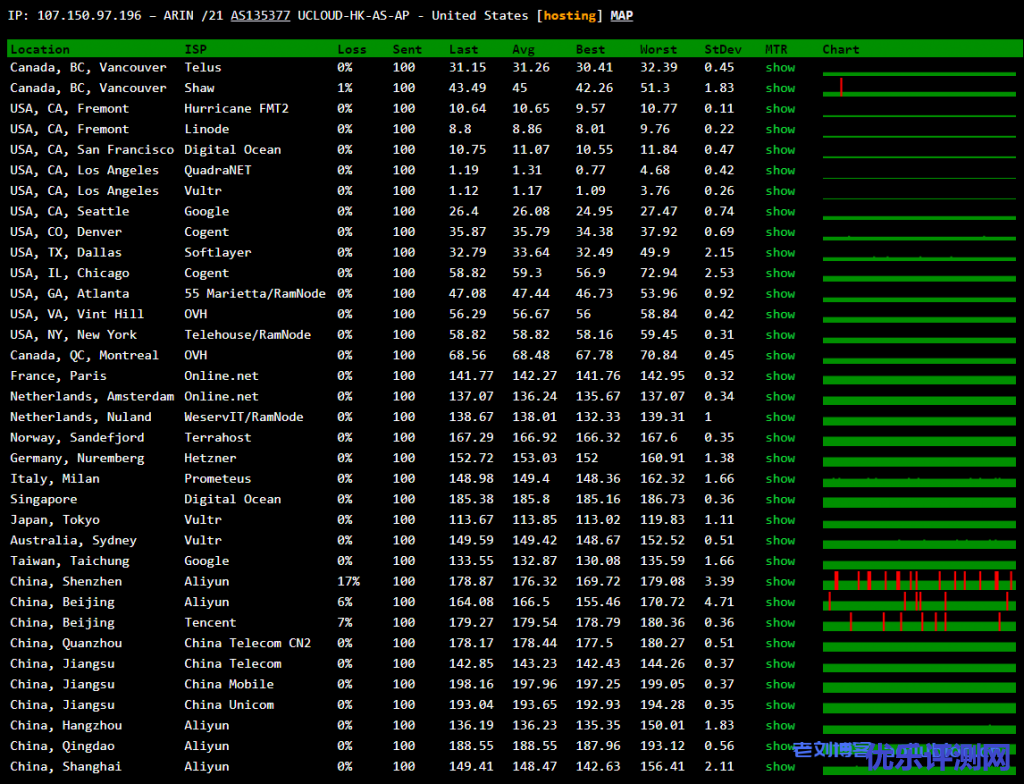The height and width of the screenshot is (784, 1024).
Task: Click the Vancouver Shaw chart with red spike
Action: (918, 88)
